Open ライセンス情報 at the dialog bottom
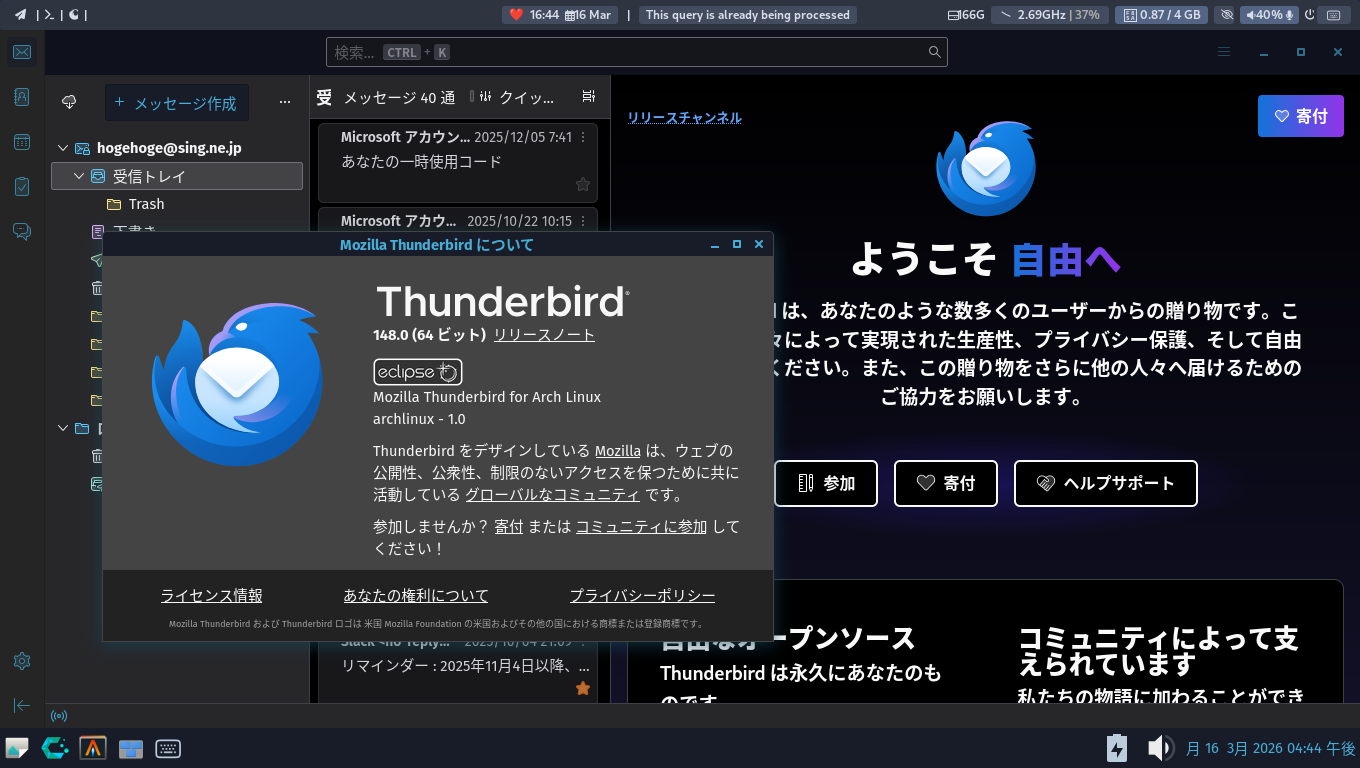 [x=212, y=595]
